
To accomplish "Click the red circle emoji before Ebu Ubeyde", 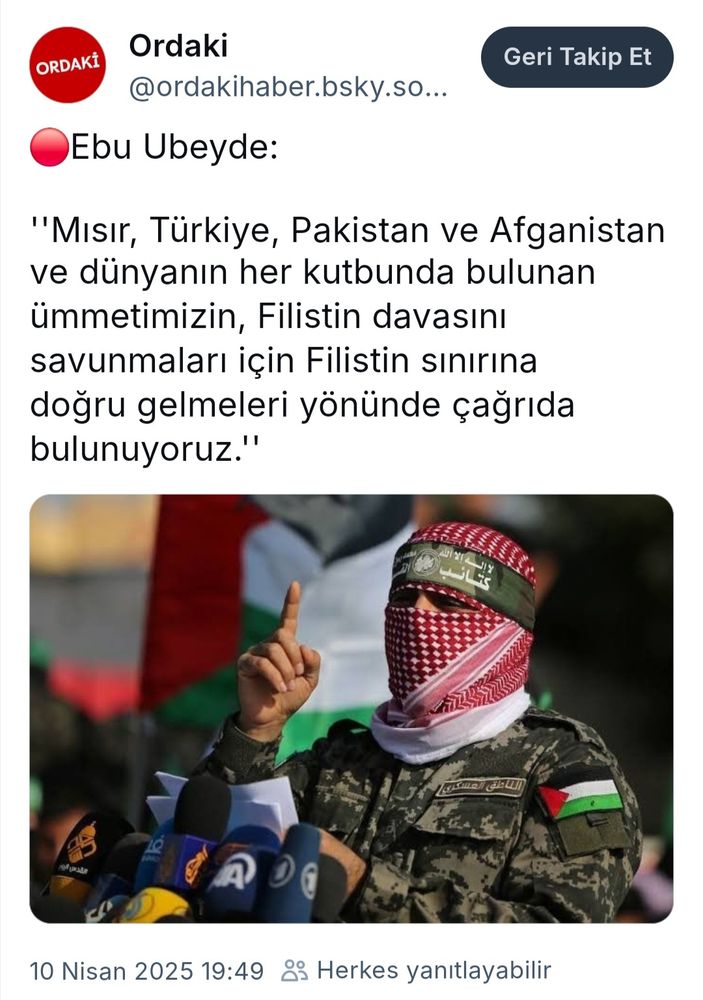I will pyautogui.click(x=49, y=147).
